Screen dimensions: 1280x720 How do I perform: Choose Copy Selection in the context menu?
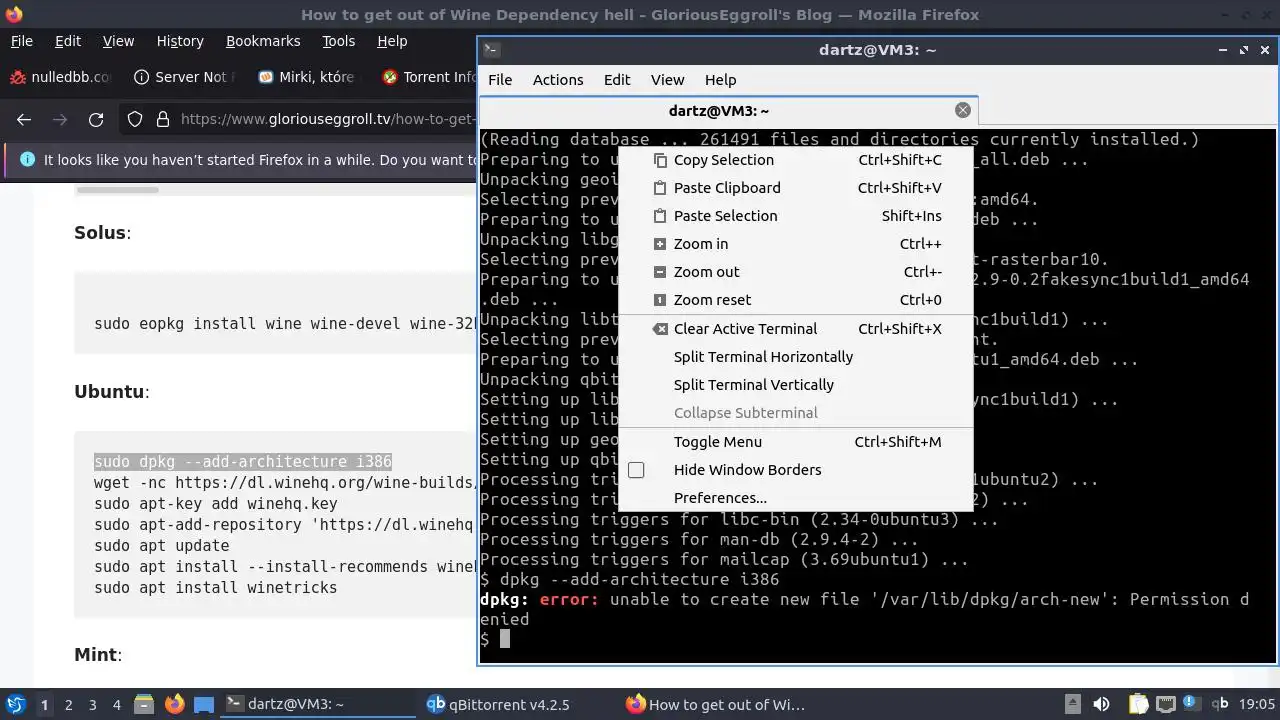pyautogui.click(x=796, y=160)
